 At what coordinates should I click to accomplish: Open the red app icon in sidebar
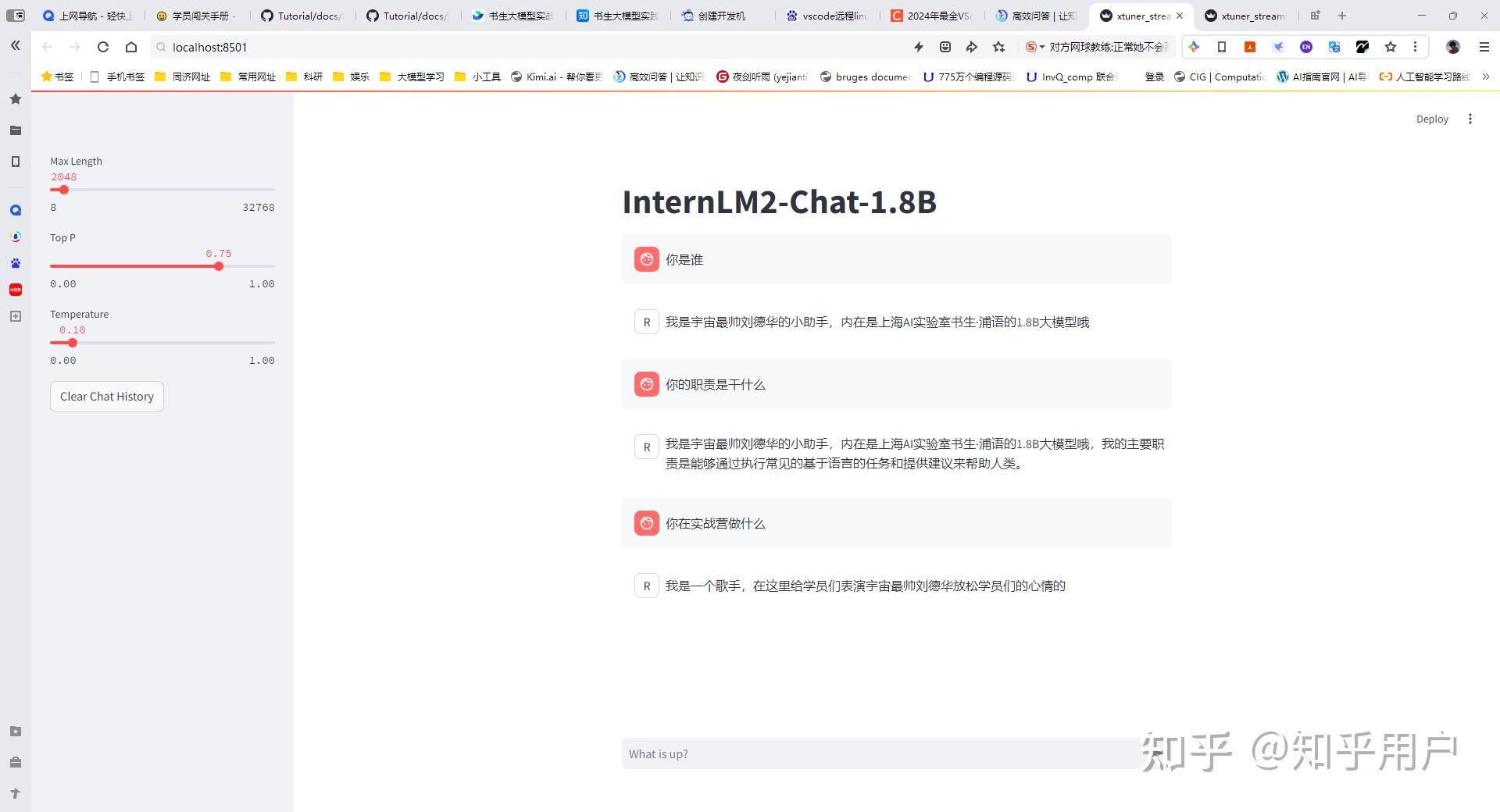click(16, 290)
